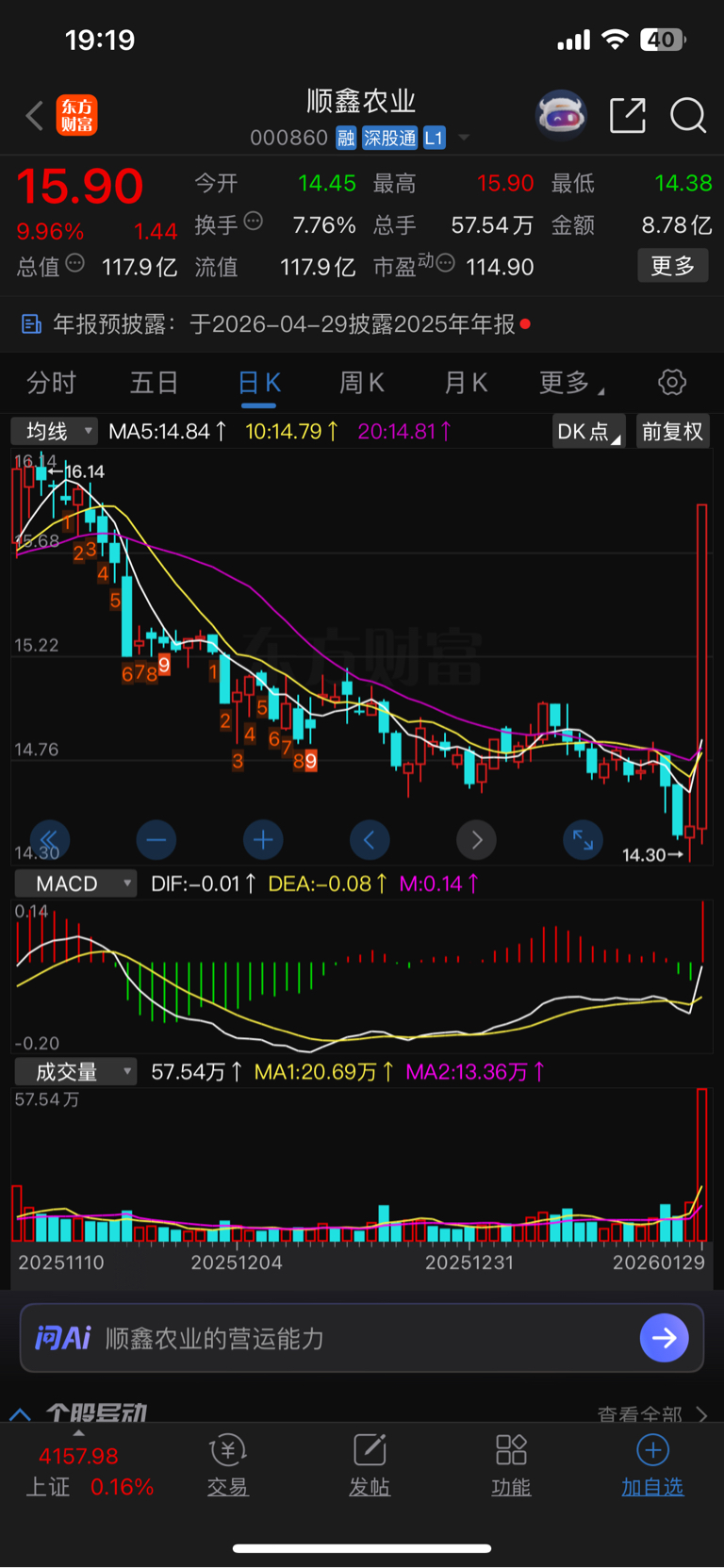Tap the share export icon

(627, 115)
